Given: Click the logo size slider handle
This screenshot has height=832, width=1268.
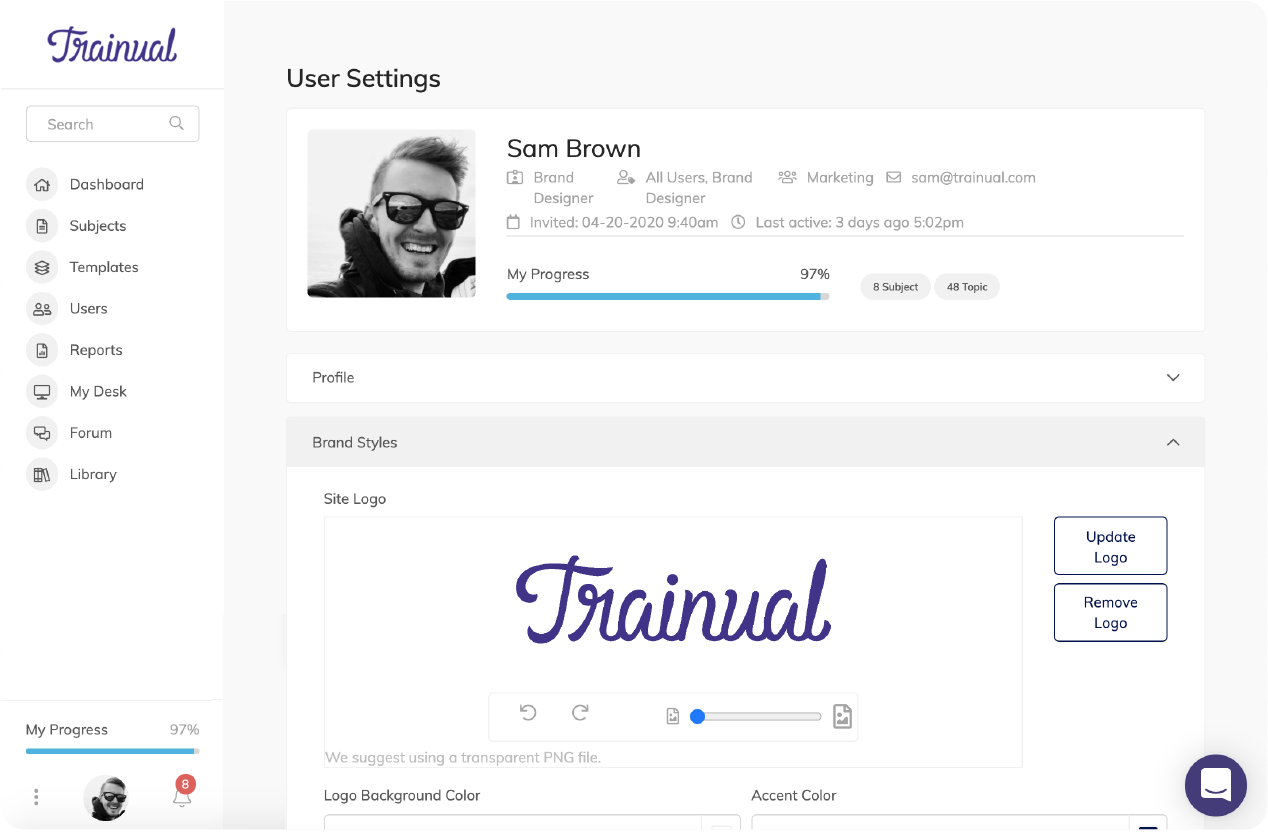Looking at the screenshot, I should click(697, 716).
